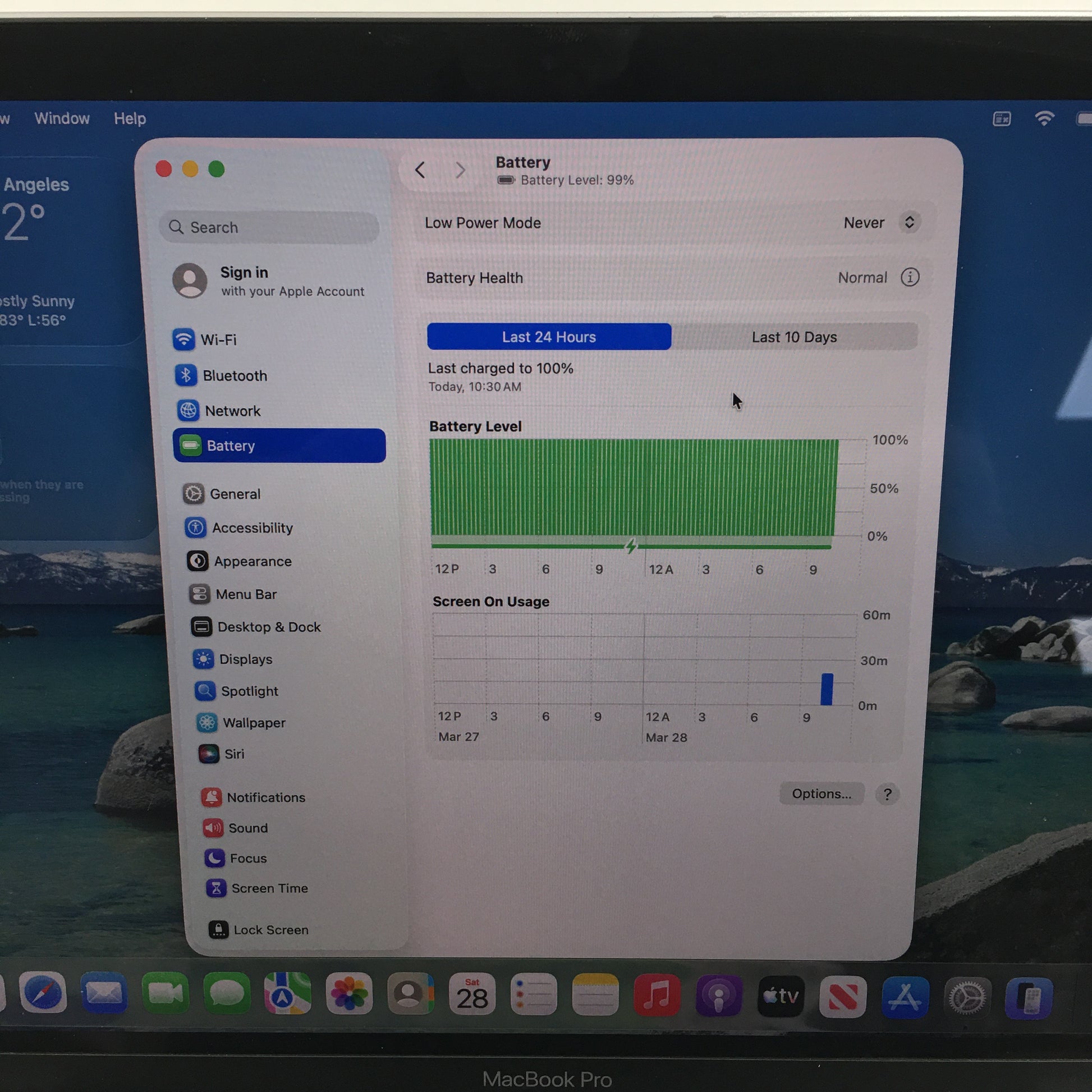Click the Battery Health info icon
1092x1092 pixels.
coord(910,278)
